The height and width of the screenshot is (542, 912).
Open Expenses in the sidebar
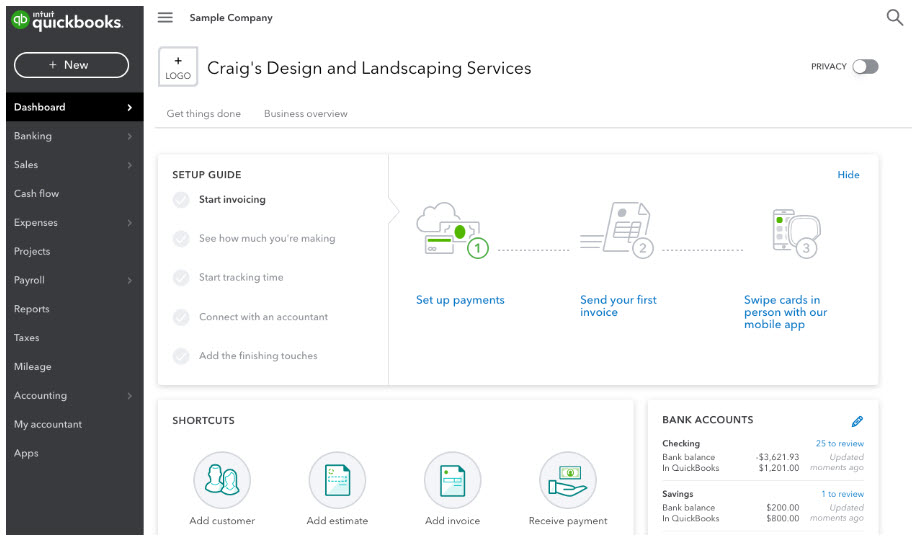[74, 223]
